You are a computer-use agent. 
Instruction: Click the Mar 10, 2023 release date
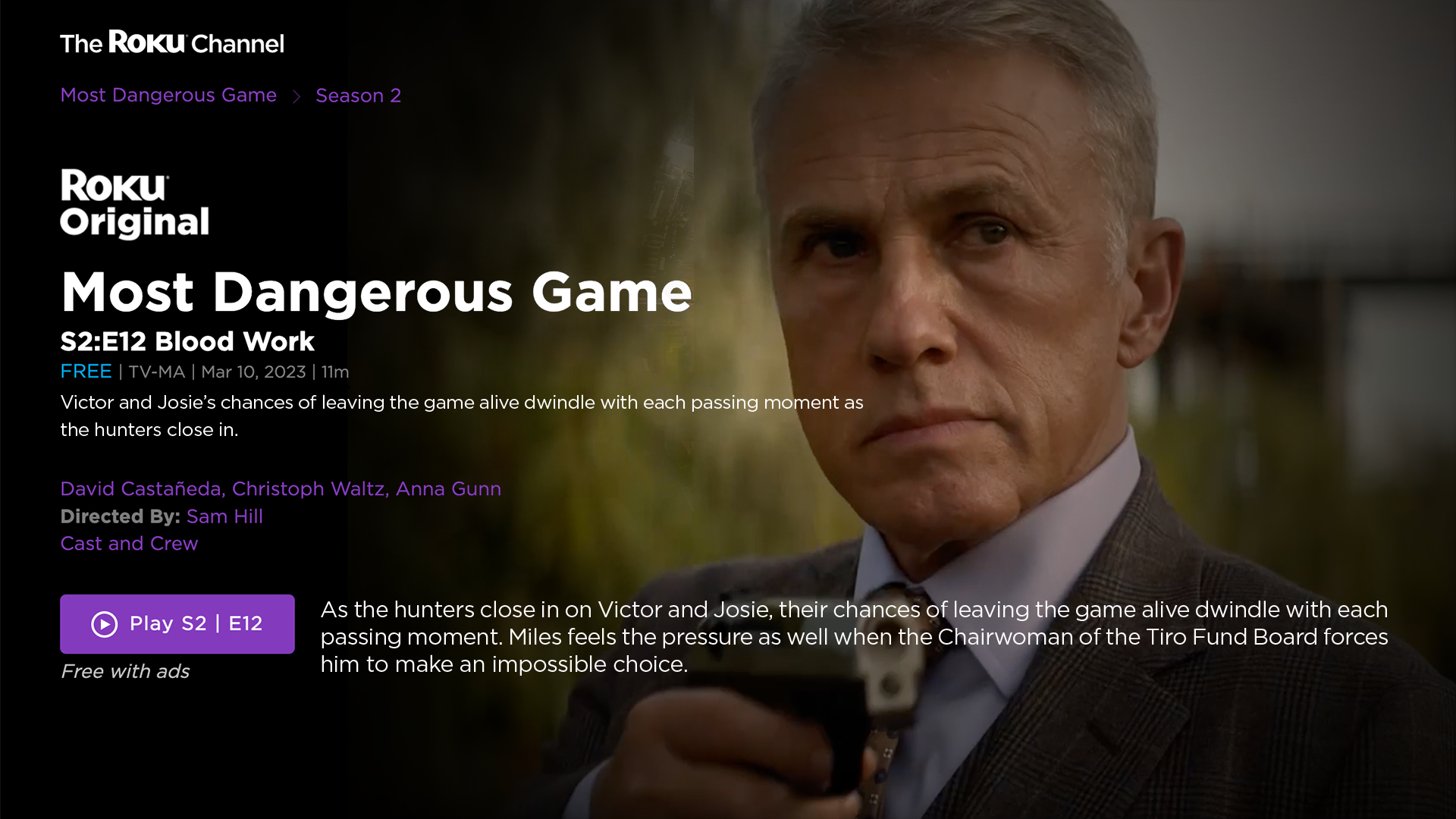point(253,372)
